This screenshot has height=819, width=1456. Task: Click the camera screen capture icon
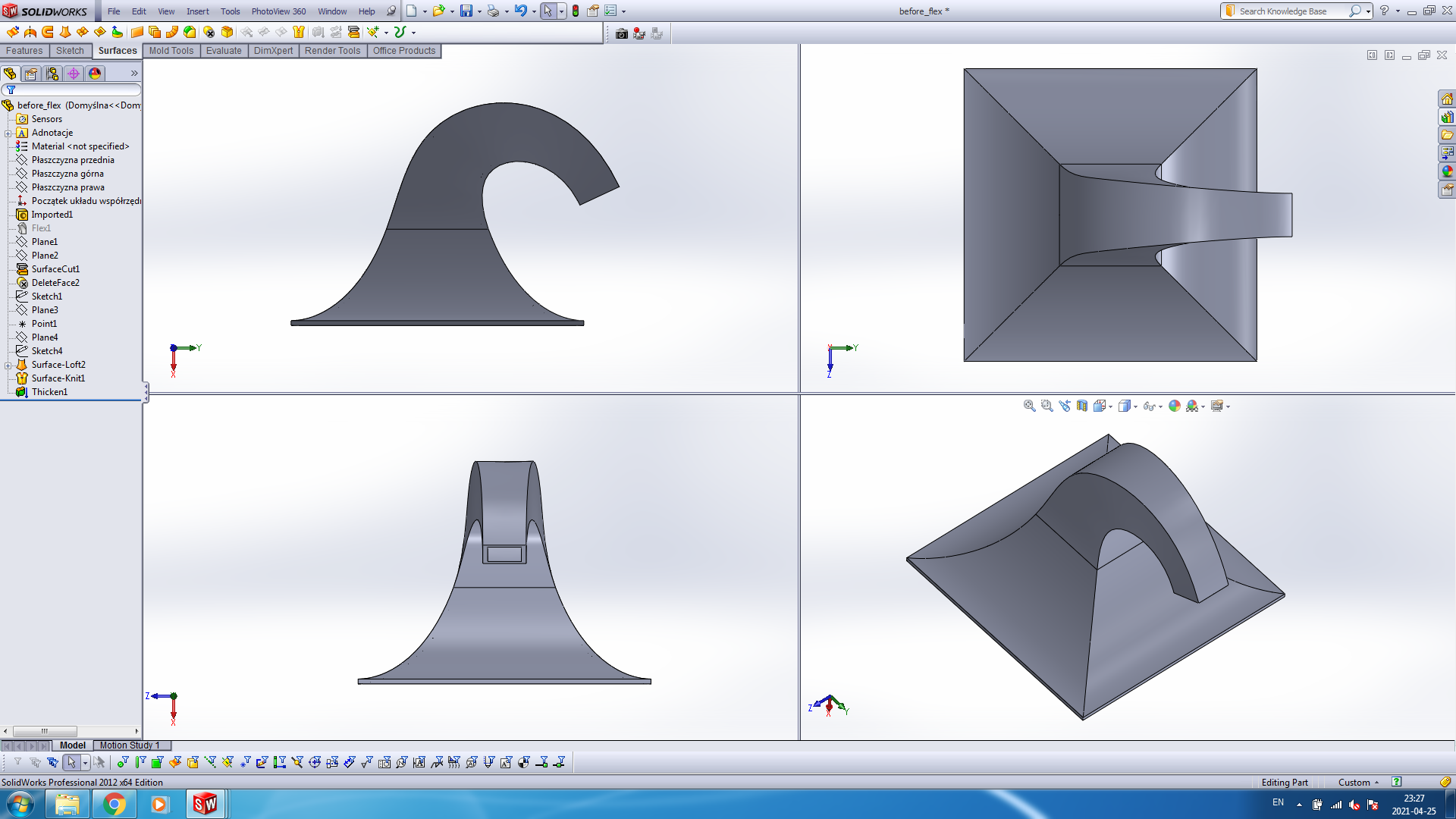[622, 33]
